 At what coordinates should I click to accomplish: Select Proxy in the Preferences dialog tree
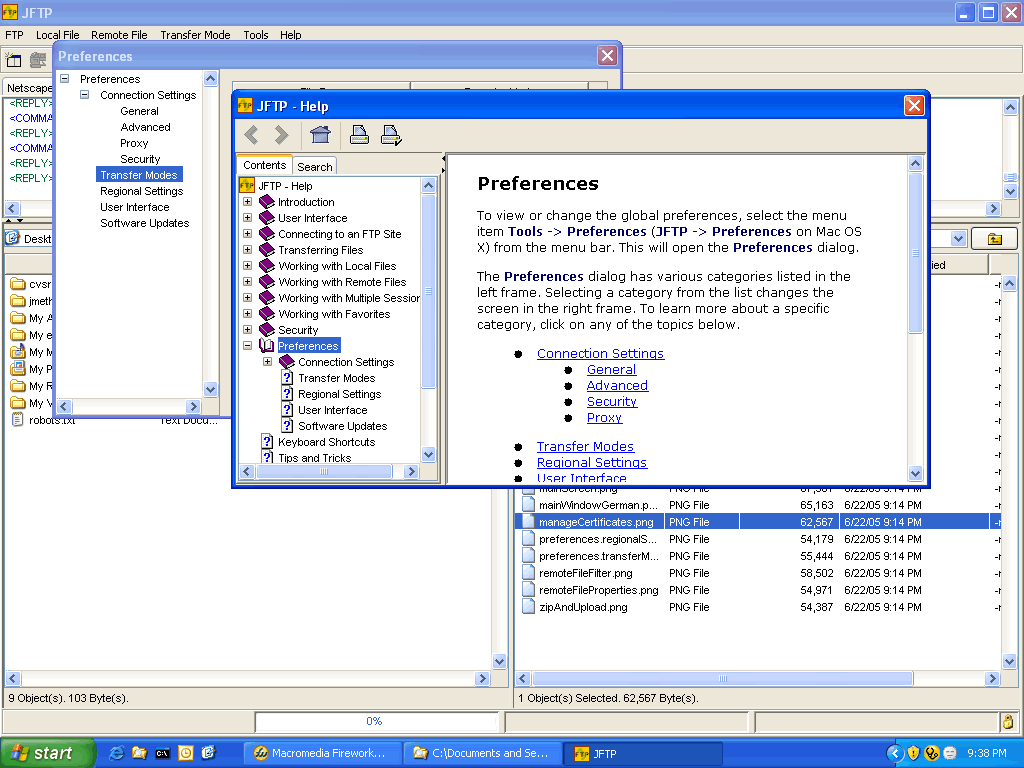click(x=134, y=143)
